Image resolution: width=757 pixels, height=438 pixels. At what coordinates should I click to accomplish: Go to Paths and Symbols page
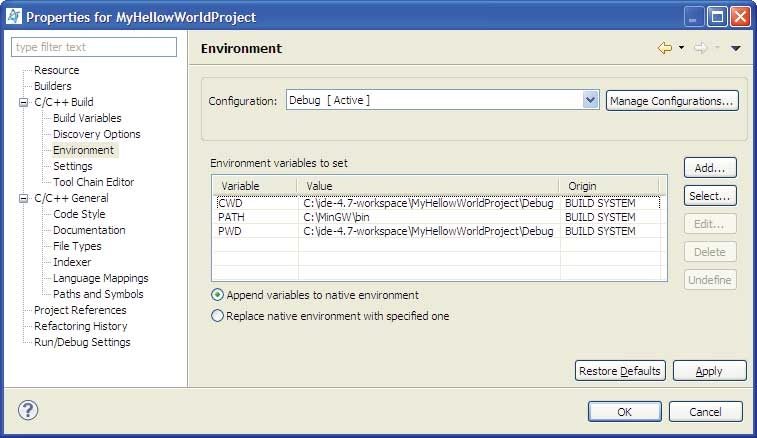pos(98,294)
